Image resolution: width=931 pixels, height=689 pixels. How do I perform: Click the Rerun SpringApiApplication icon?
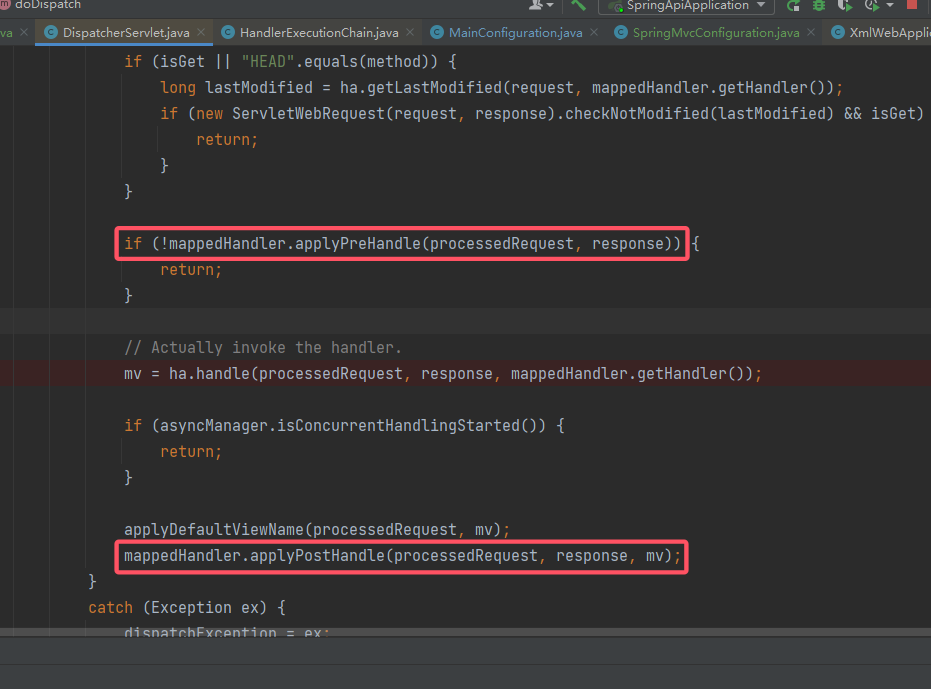point(794,6)
